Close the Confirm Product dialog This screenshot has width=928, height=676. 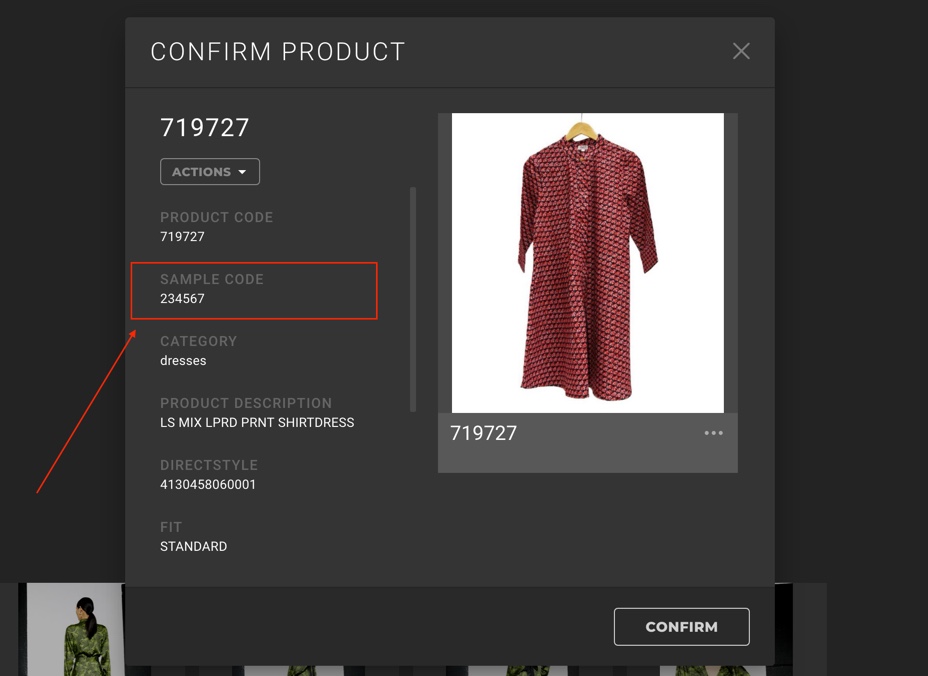coord(741,51)
